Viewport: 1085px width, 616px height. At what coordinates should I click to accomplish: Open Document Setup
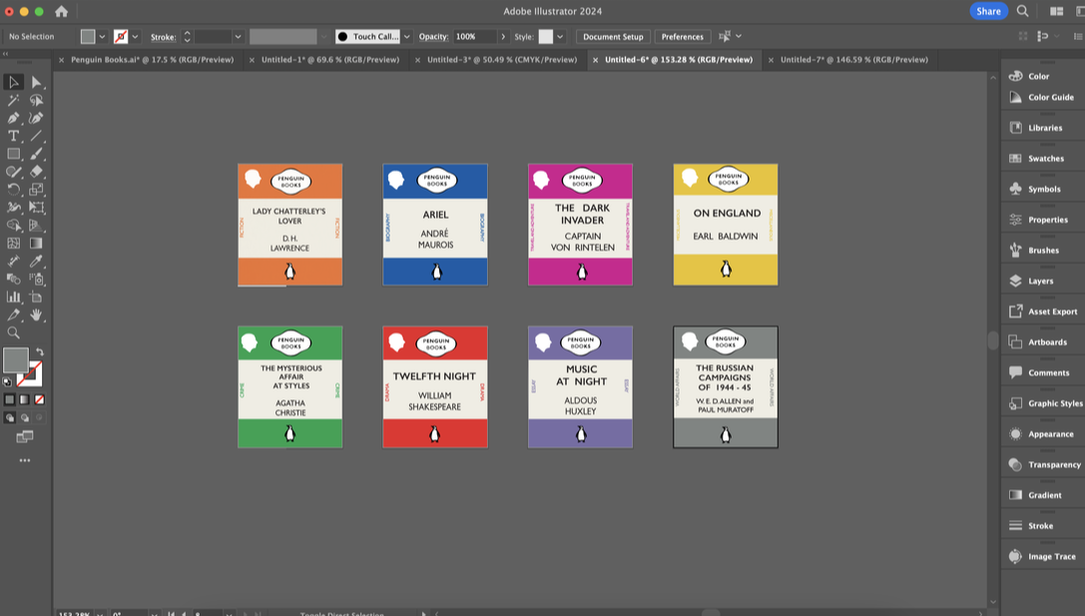pyautogui.click(x=613, y=37)
